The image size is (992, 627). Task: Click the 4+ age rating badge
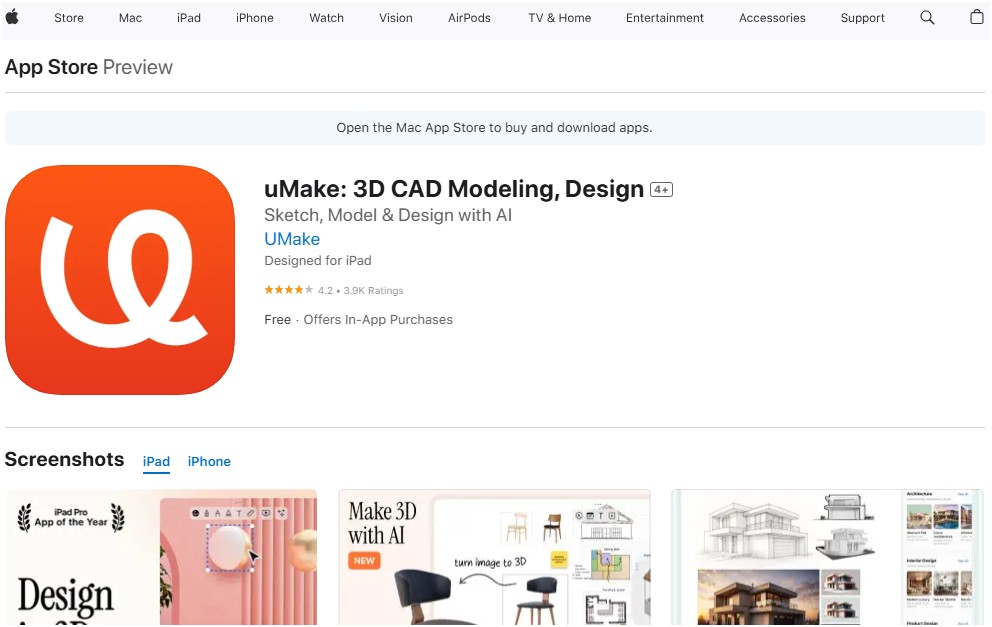(x=661, y=190)
